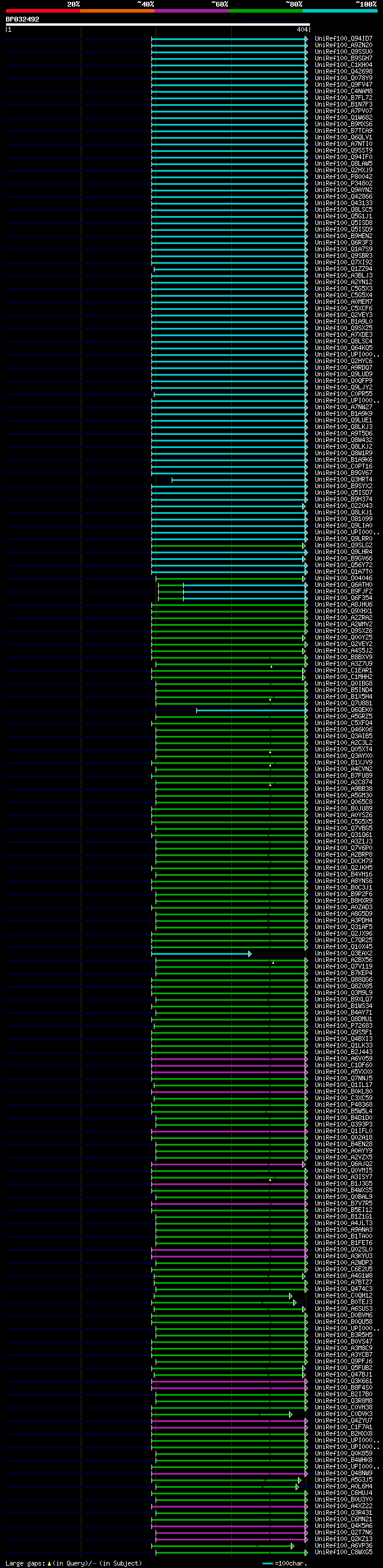Select hit label UniRef100_O04046
383x1568 pixels.
pos(344,579)
